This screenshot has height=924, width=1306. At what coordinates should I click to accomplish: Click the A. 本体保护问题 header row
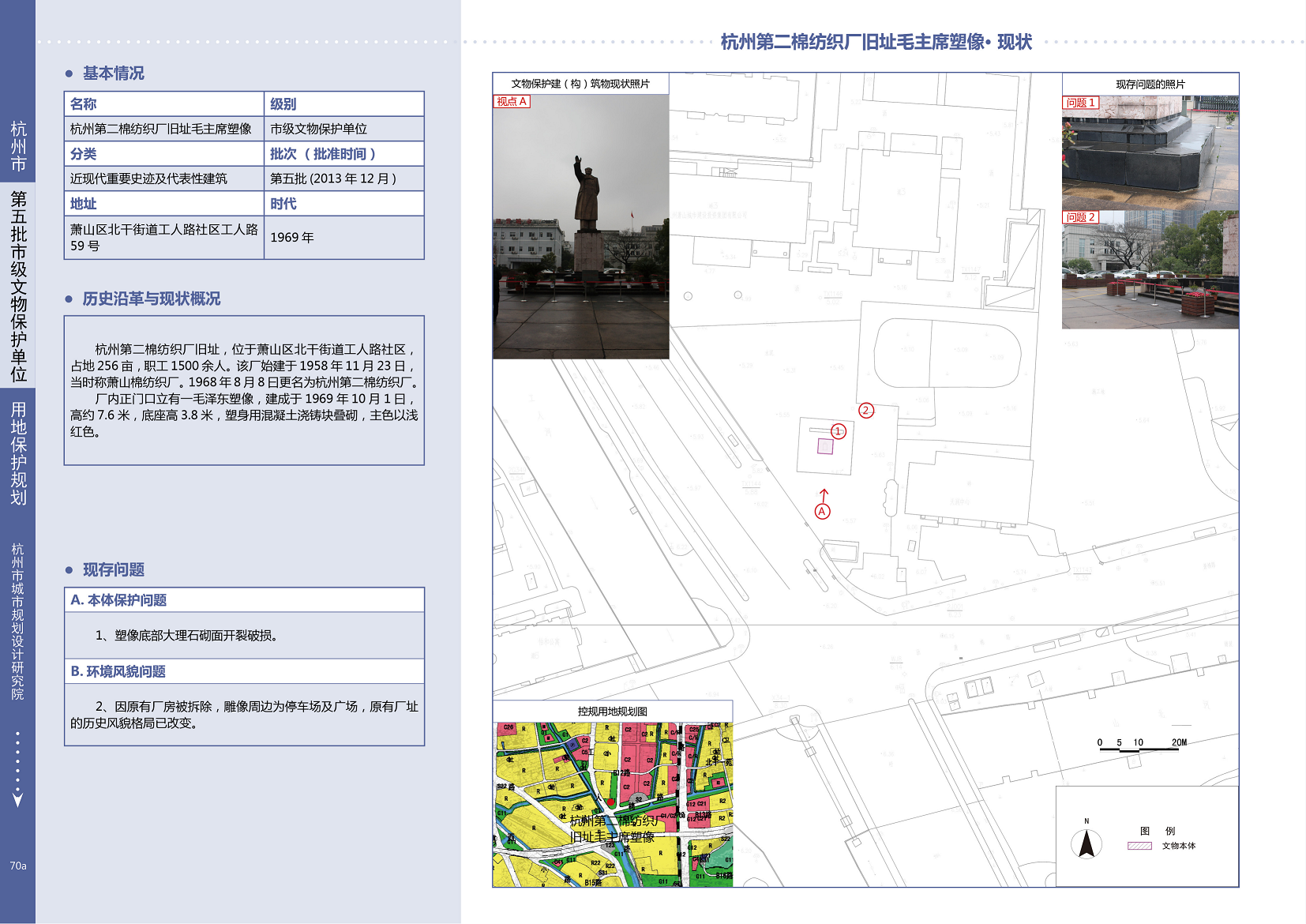pos(244,600)
